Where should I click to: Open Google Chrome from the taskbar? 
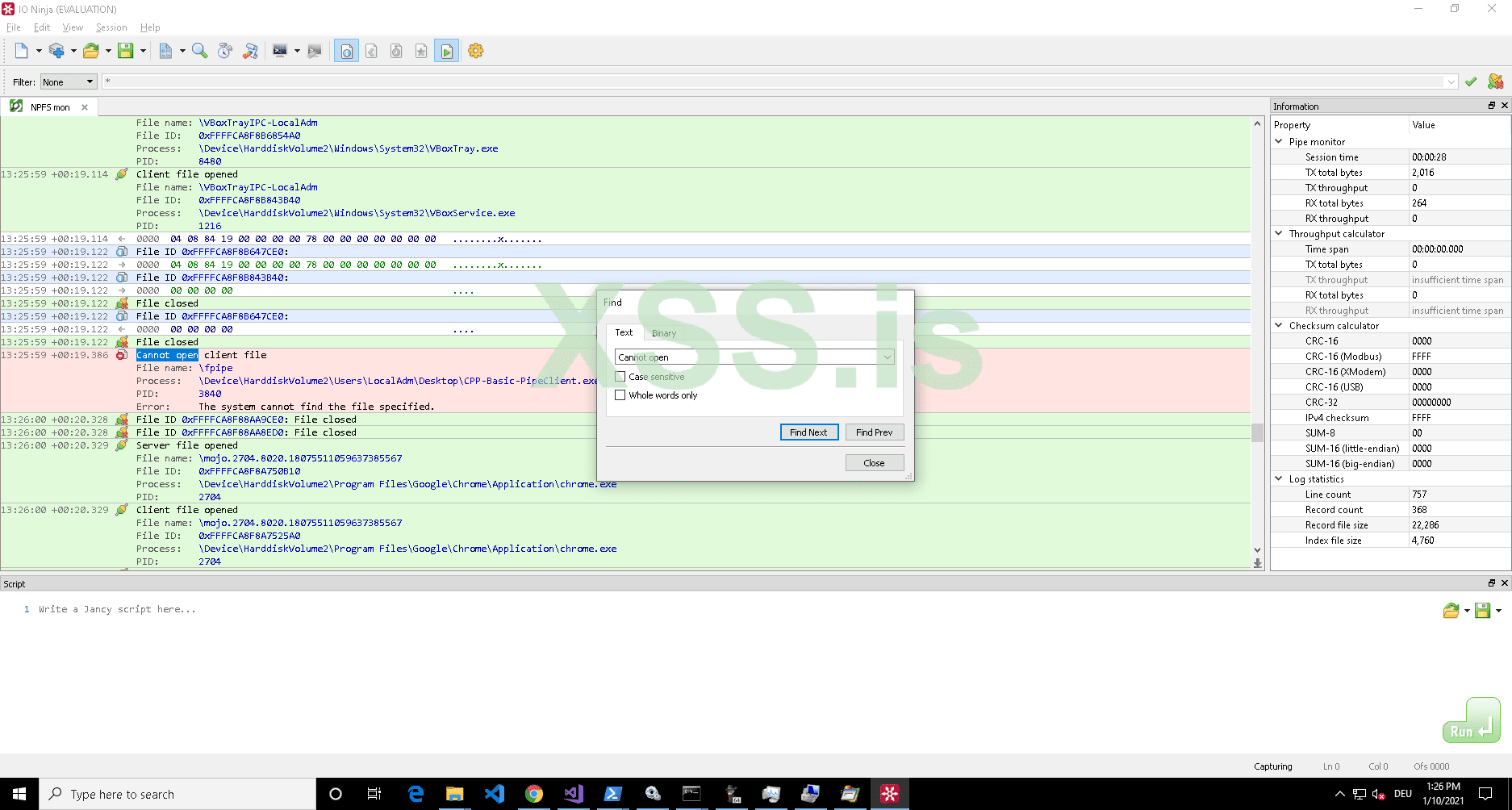pyautogui.click(x=533, y=794)
